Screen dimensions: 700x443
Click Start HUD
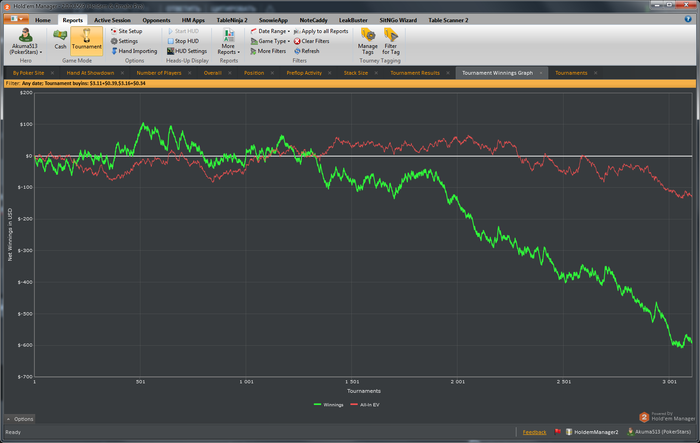[183, 31]
